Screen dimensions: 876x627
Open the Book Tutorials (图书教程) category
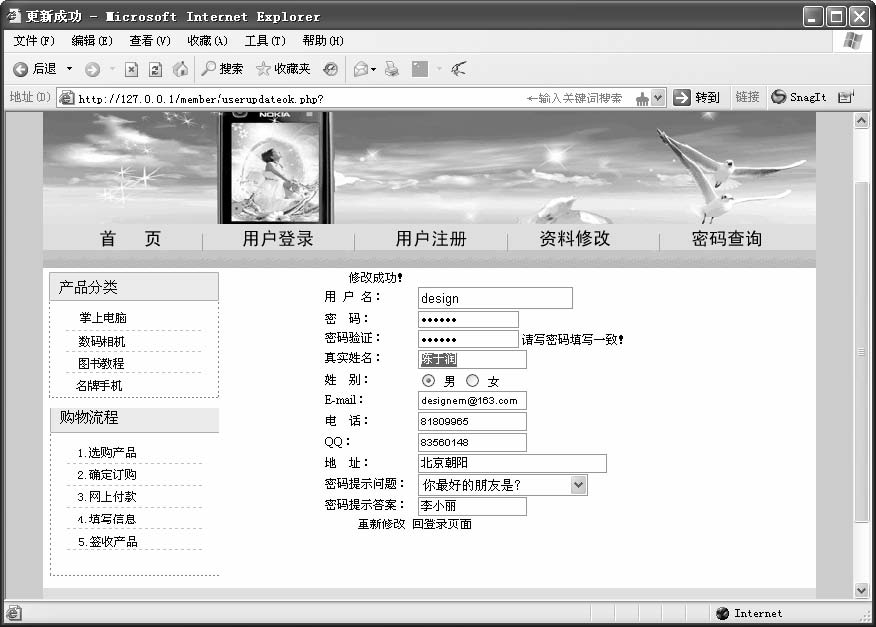tap(101, 364)
